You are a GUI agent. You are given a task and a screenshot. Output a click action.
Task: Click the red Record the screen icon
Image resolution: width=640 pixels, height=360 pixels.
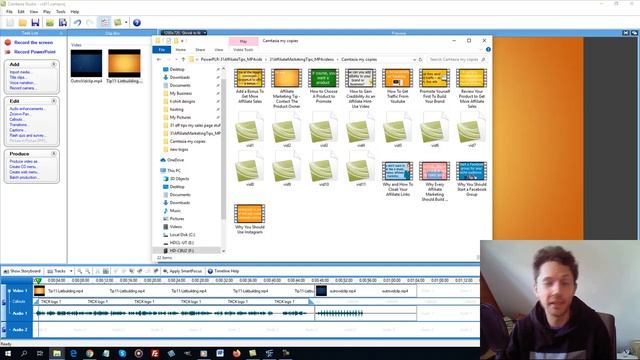coord(8,42)
